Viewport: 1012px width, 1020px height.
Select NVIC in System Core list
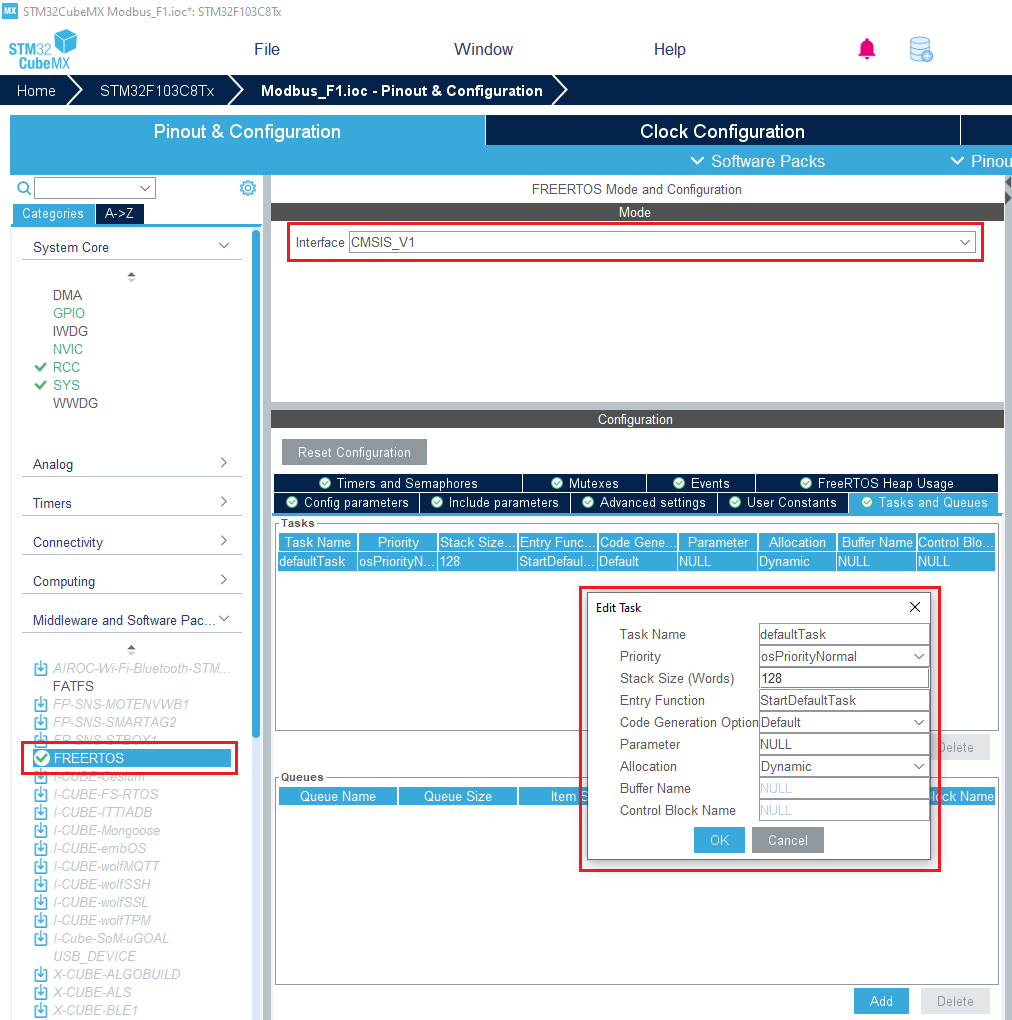click(x=68, y=349)
